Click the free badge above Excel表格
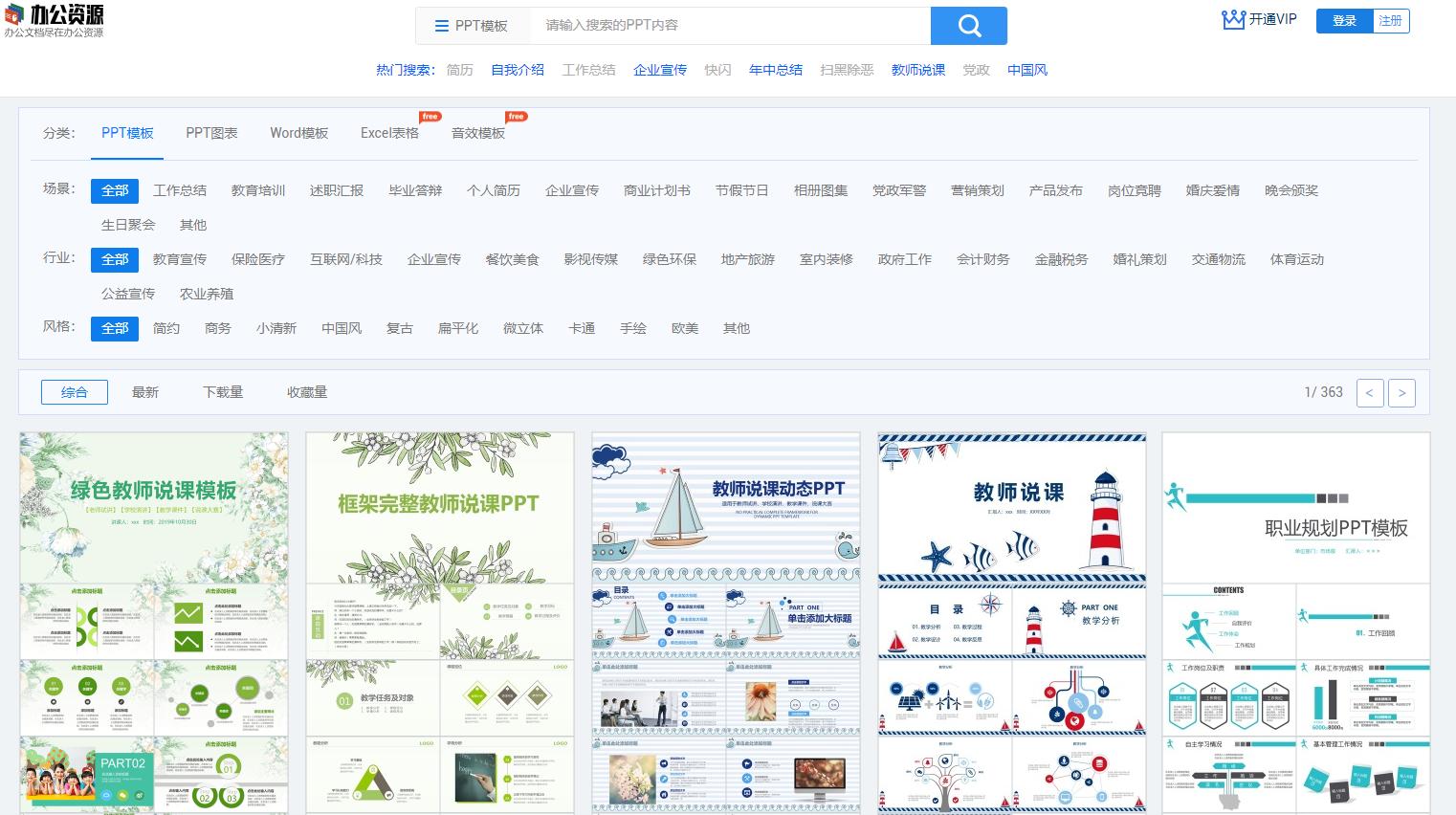The width and height of the screenshot is (1456, 815). (430, 116)
